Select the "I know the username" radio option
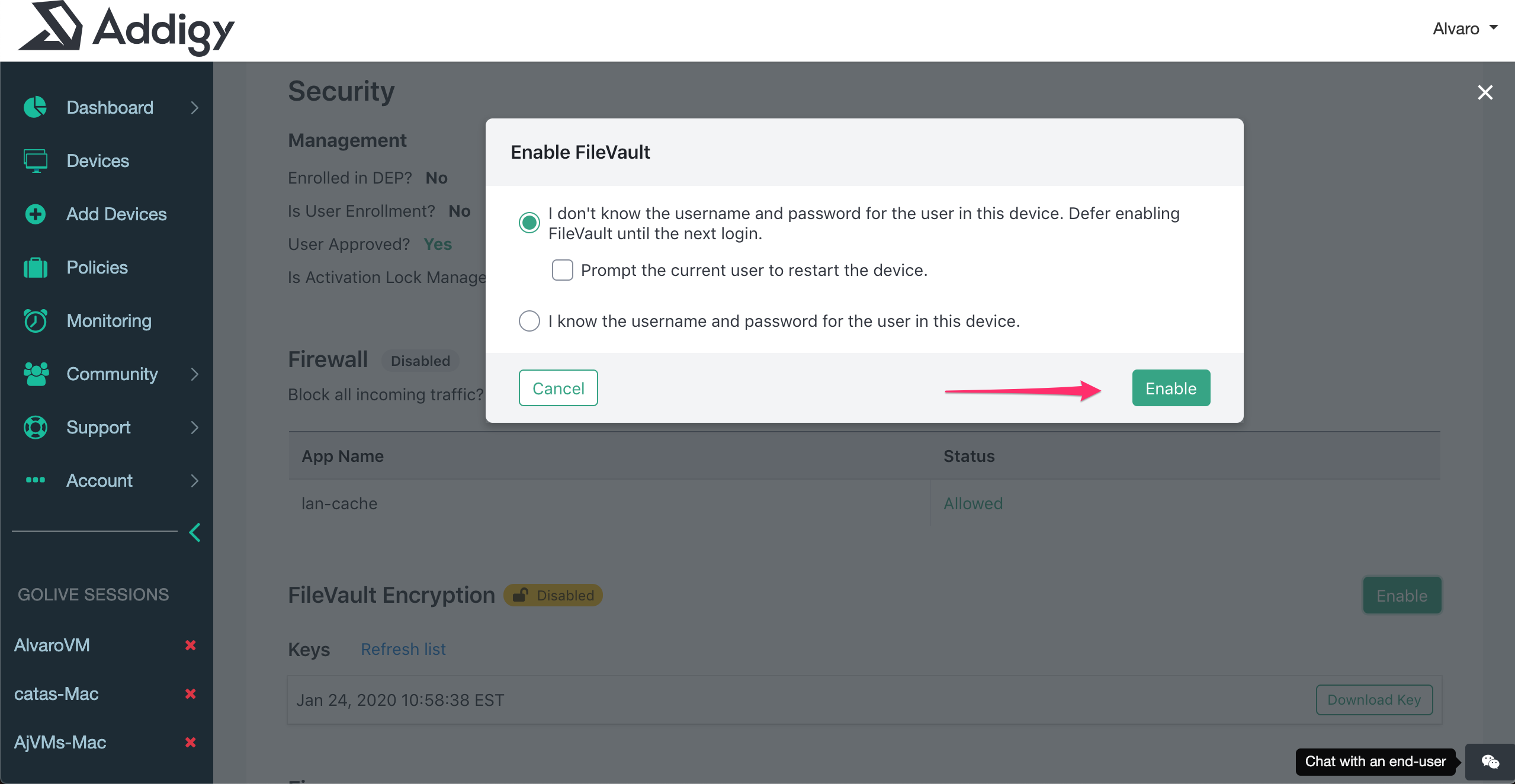Image resolution: width=1515 pixels, height=784 pixels. click(529, 321)
